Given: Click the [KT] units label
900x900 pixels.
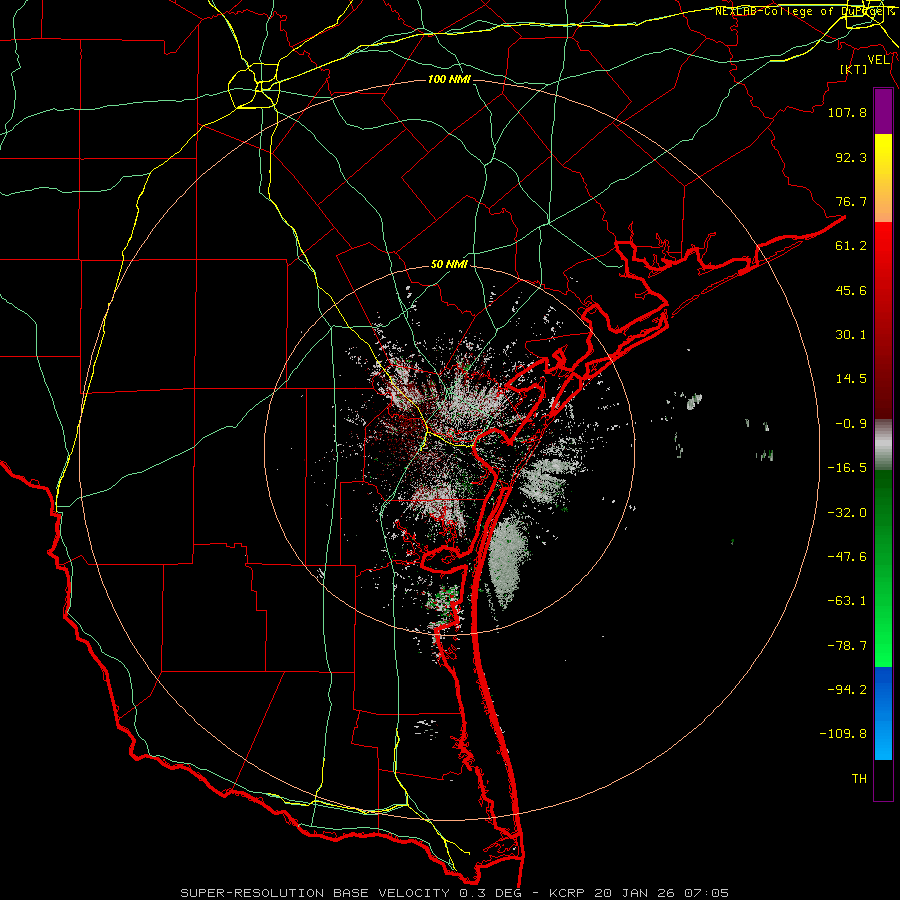Looking at the screenshot, I should tap(854, 69).
